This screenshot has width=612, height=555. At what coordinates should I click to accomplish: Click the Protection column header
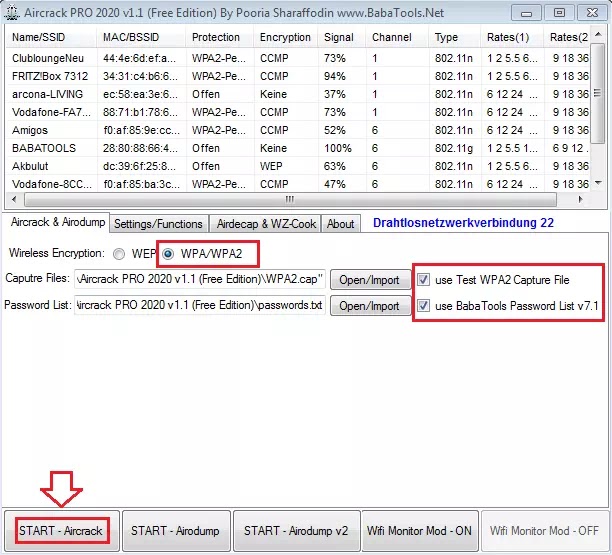[220, 37]
